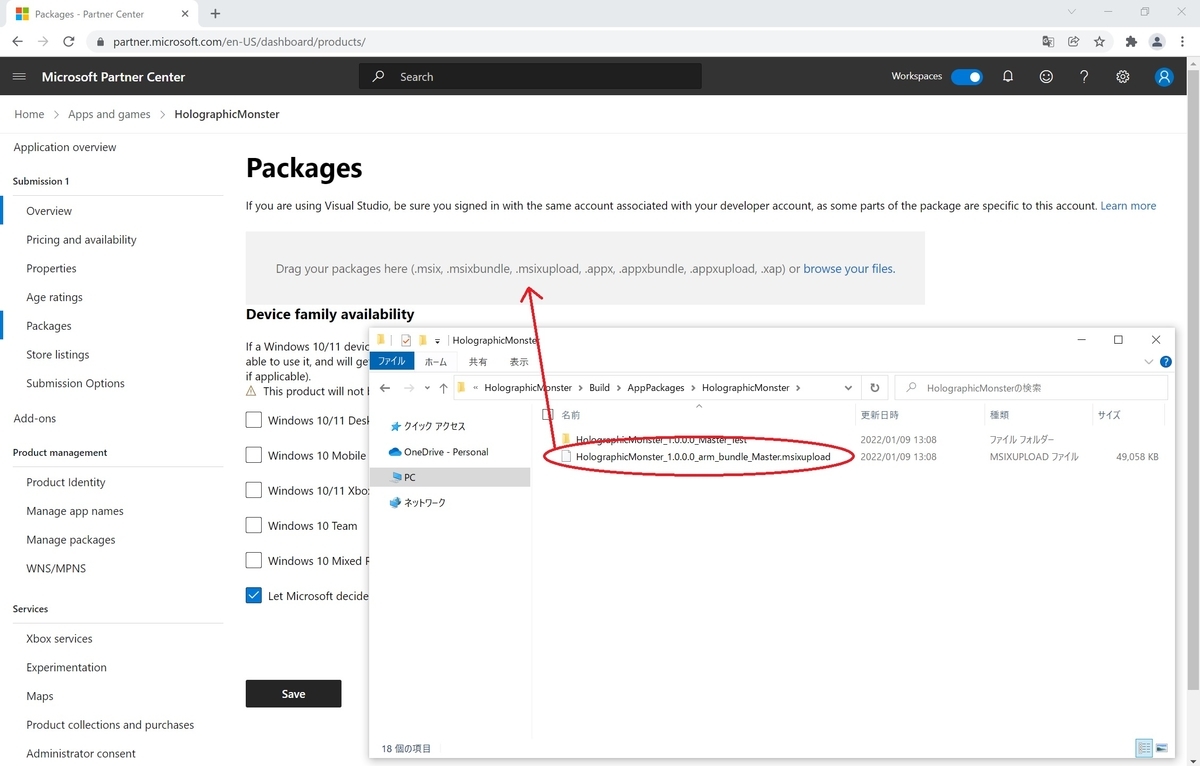Open the ホーム tab in Explorer

click(436, 362)
